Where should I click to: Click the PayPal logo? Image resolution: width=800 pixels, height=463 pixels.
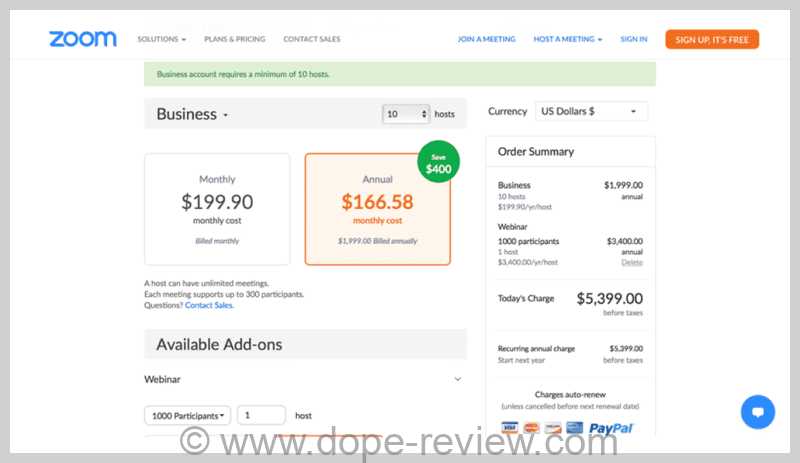pos(612,428)
